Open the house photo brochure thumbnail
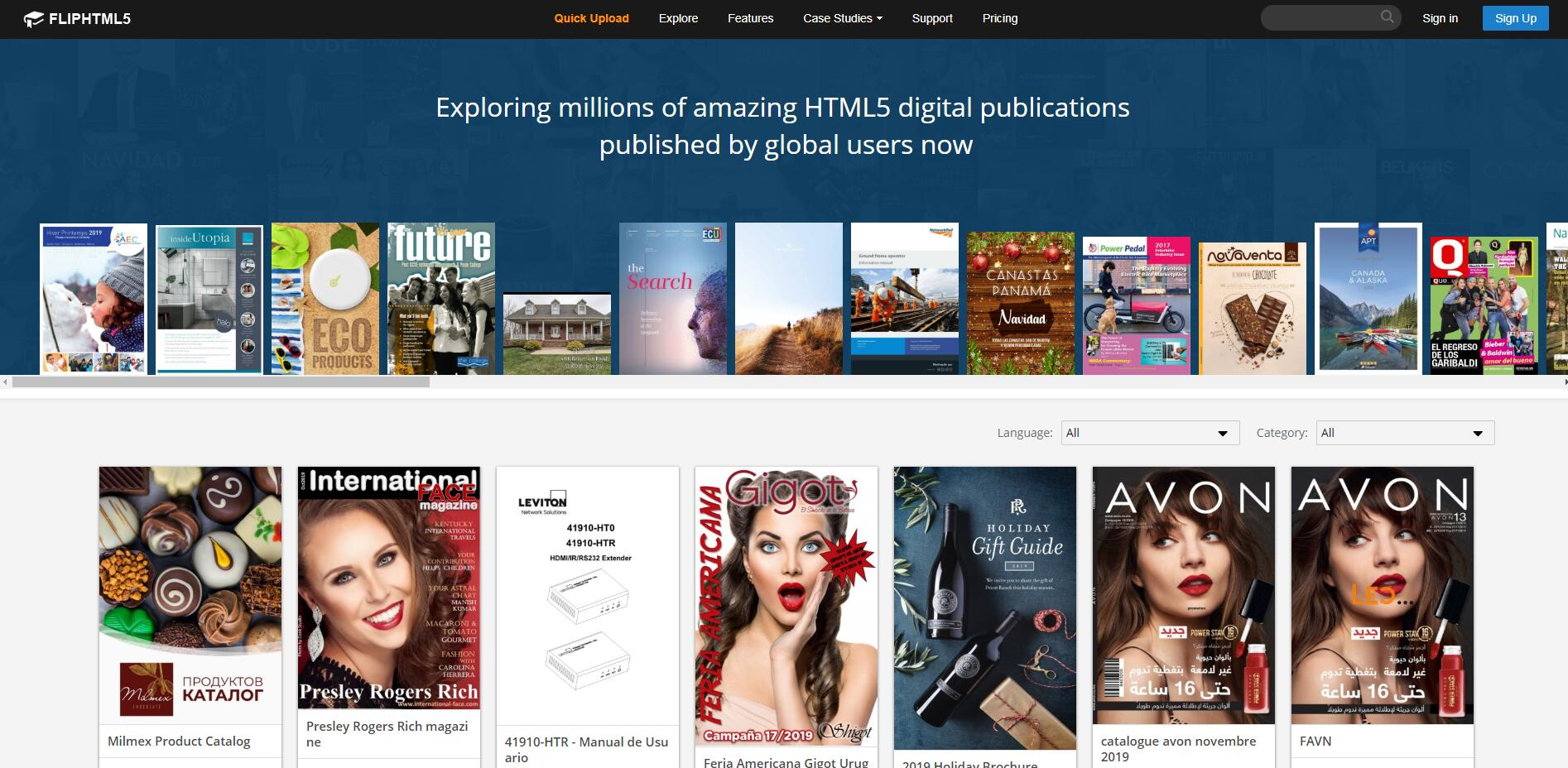1568x768 pixels. click(557, 334)
